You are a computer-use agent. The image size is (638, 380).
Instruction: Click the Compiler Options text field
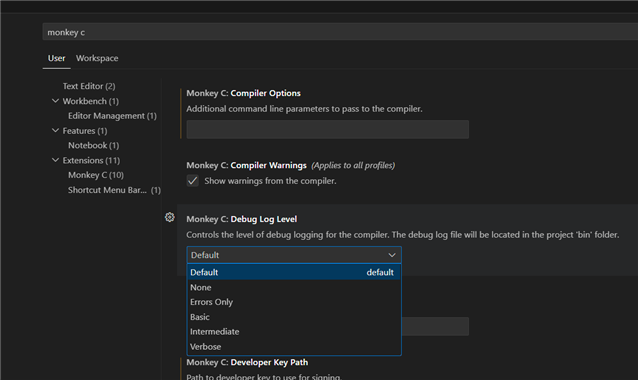tap(328, 129)
